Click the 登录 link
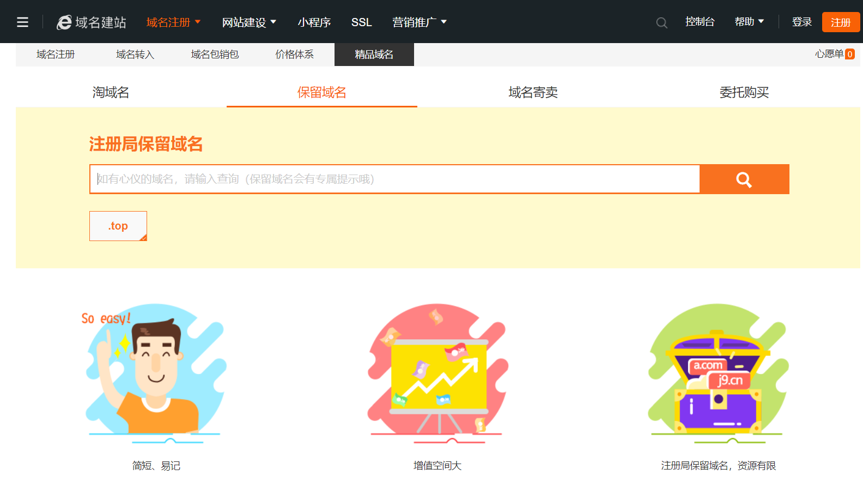 pos(802,22)
